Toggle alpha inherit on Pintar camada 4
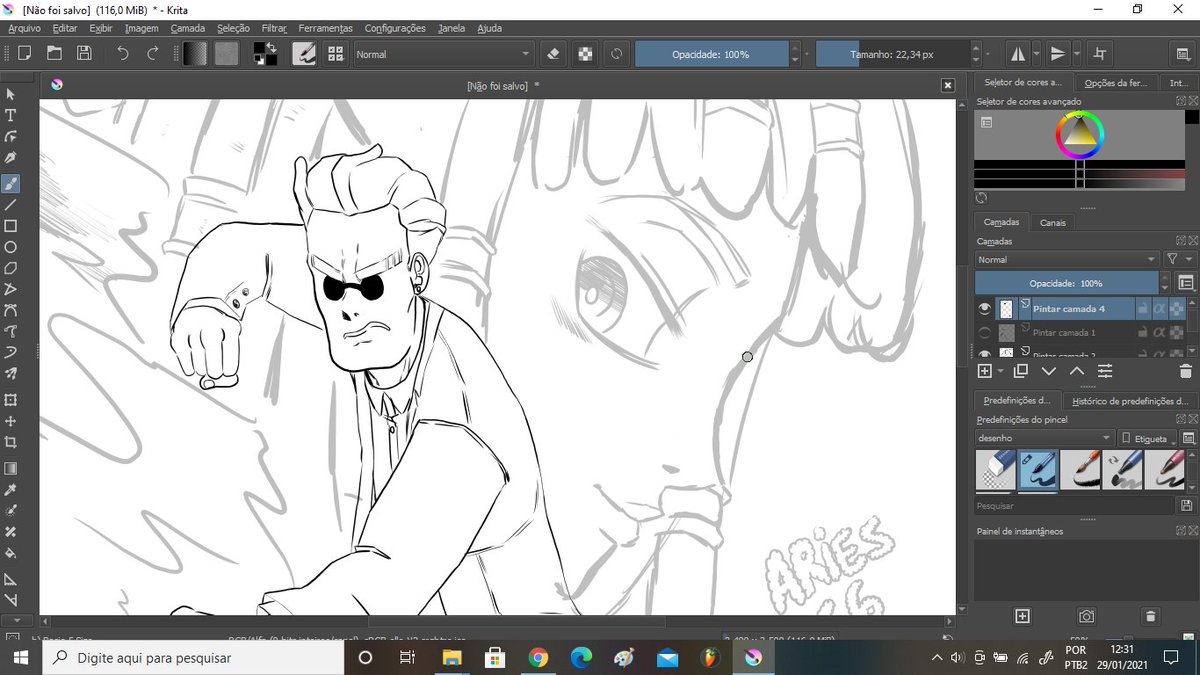This screenshot has width=1200, height=675. pos(1160,309)
